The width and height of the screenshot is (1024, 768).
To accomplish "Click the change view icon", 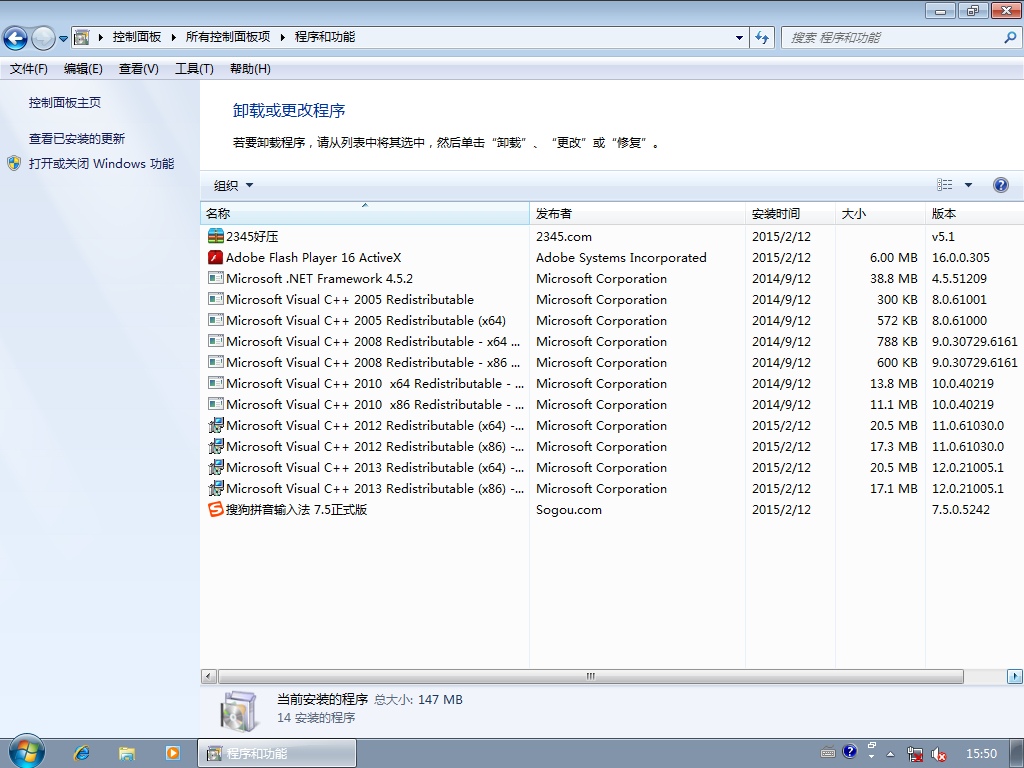I will coord(944,185).
